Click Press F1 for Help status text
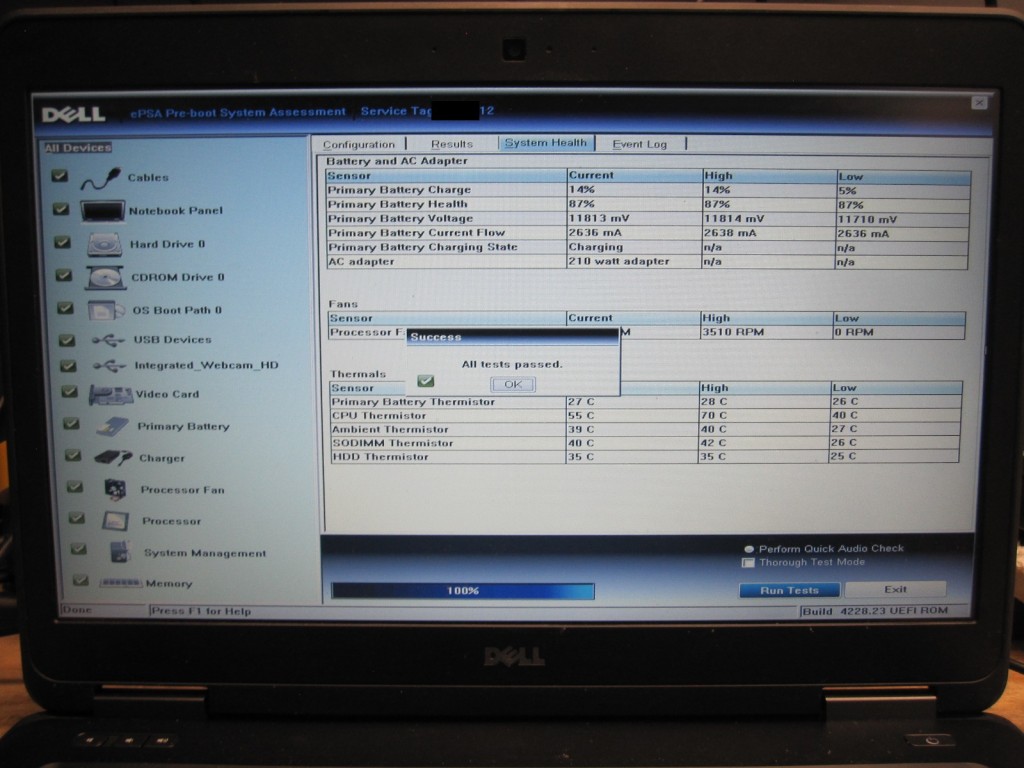 200,611
